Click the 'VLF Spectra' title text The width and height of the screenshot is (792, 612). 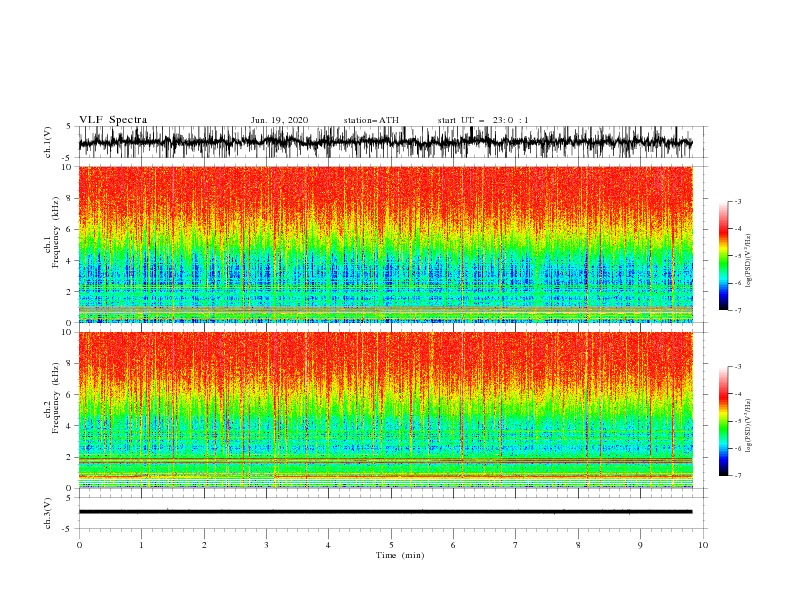point(113,120)
